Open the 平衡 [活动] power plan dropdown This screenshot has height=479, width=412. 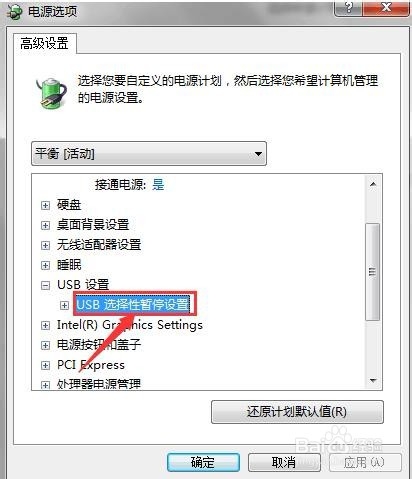(x=149, y=154)
